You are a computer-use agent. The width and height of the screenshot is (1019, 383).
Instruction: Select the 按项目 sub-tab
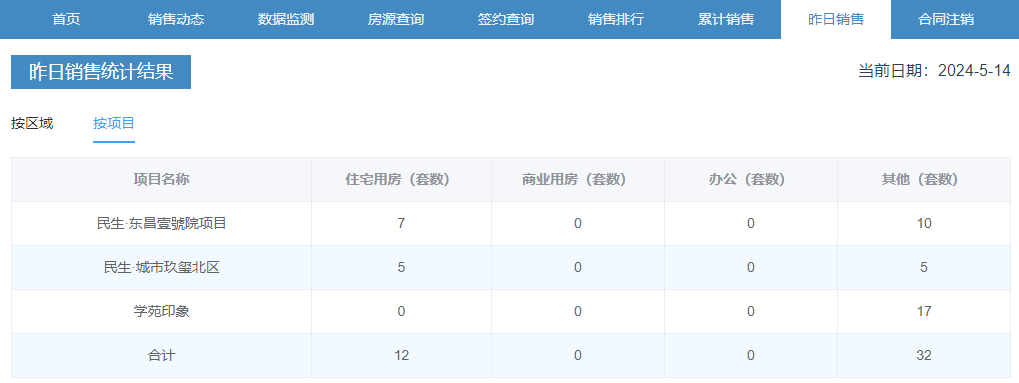(114, 124)
